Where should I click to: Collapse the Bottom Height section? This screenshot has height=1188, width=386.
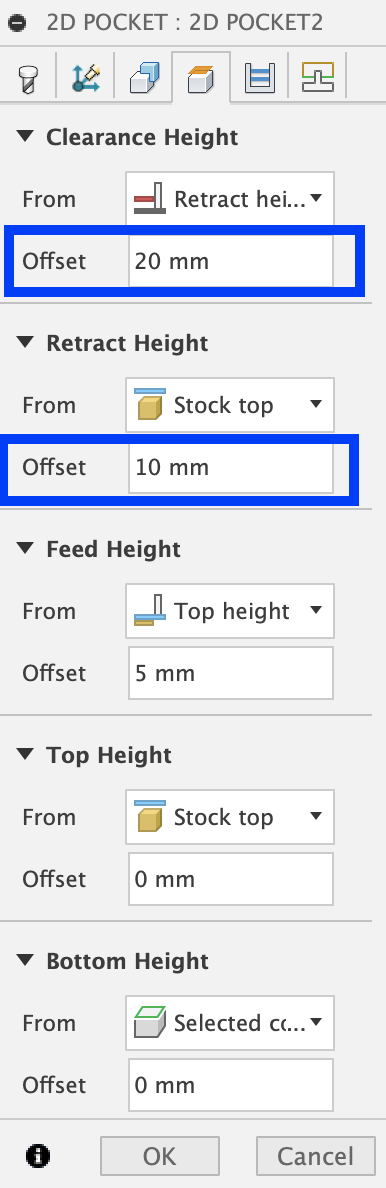[26, 961]
